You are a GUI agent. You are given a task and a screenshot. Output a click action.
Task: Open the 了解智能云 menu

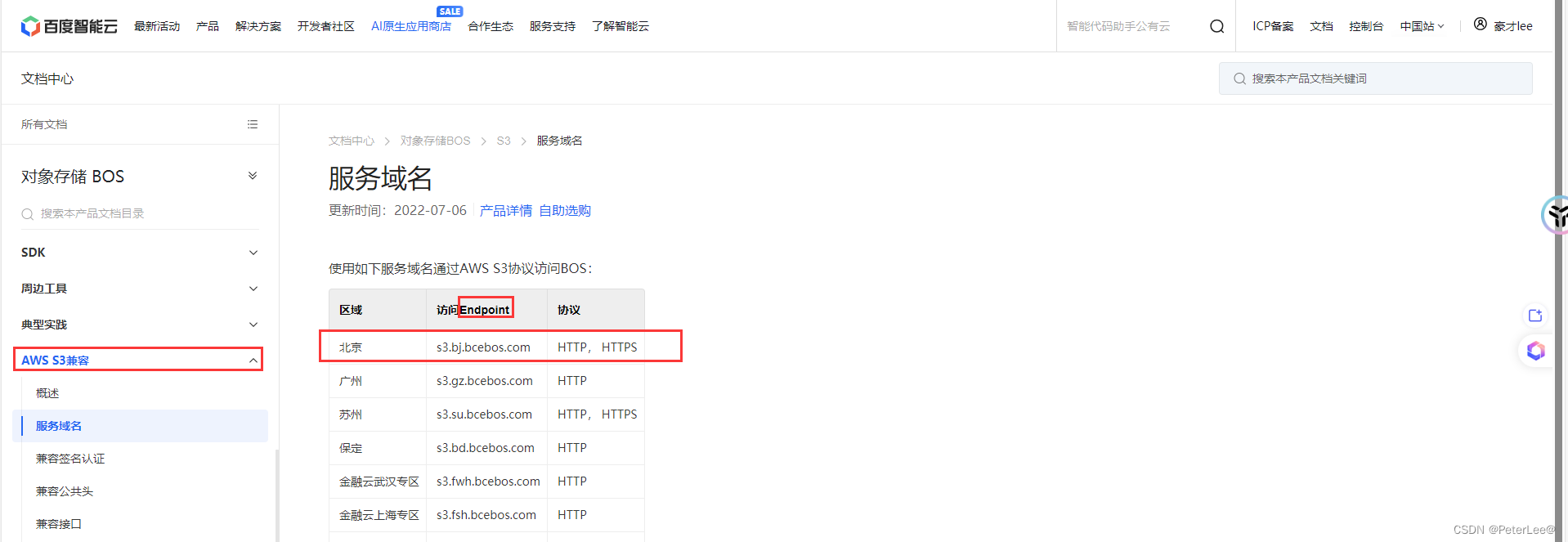(x=620, y=26)
